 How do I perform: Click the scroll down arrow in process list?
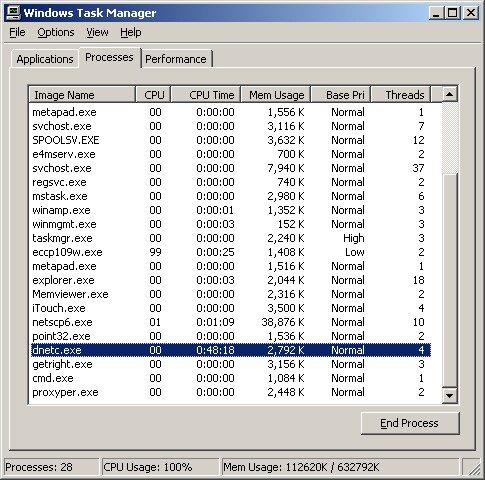[x=449, y=395]
